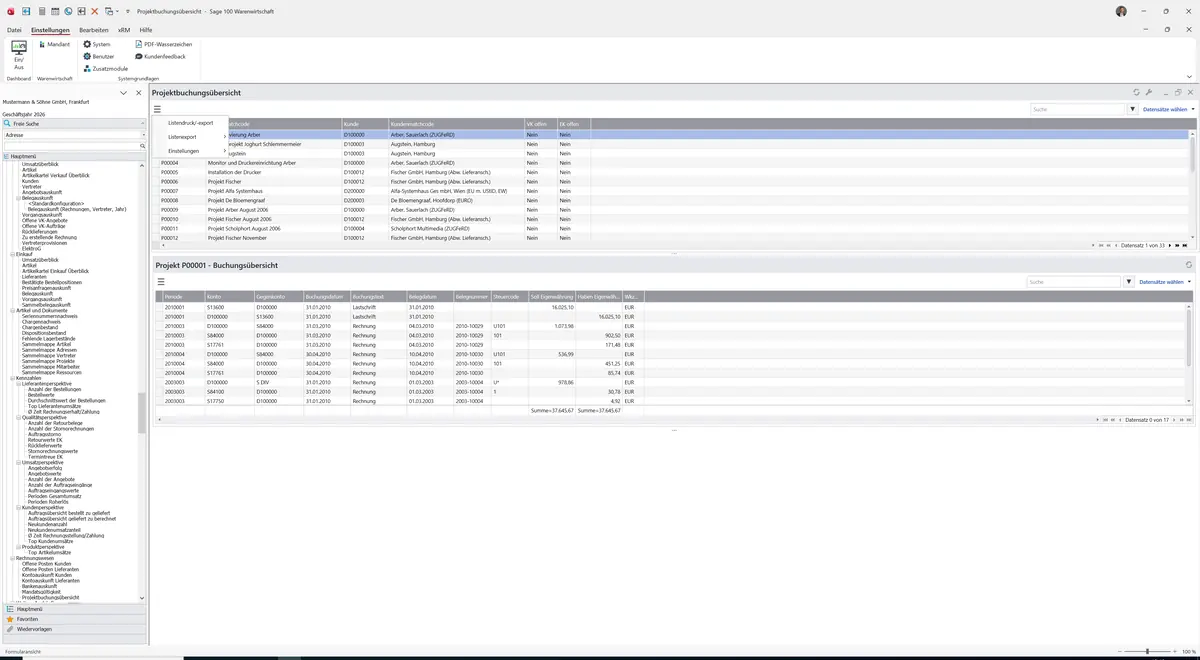Expand the Listenexport submenu
This screenshot has width=1200, height=660.
point(198,136)
